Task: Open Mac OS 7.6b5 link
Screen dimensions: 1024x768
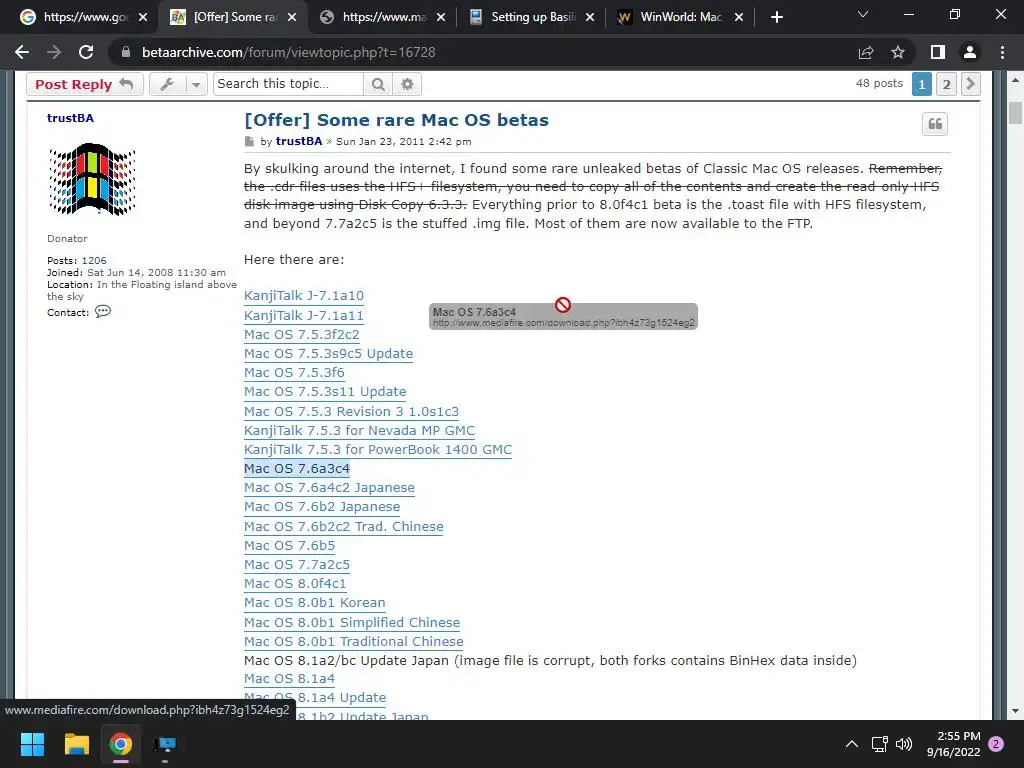Action: pos(289,545)
